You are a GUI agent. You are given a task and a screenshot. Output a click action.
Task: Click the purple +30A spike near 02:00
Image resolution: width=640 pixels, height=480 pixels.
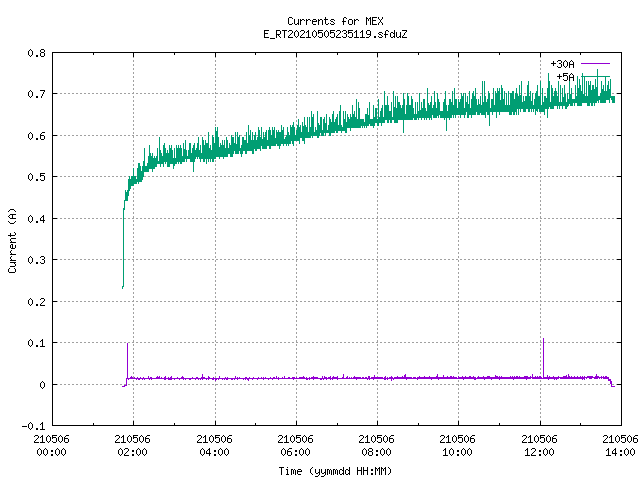pyautogui.click(x=127, y=360)
